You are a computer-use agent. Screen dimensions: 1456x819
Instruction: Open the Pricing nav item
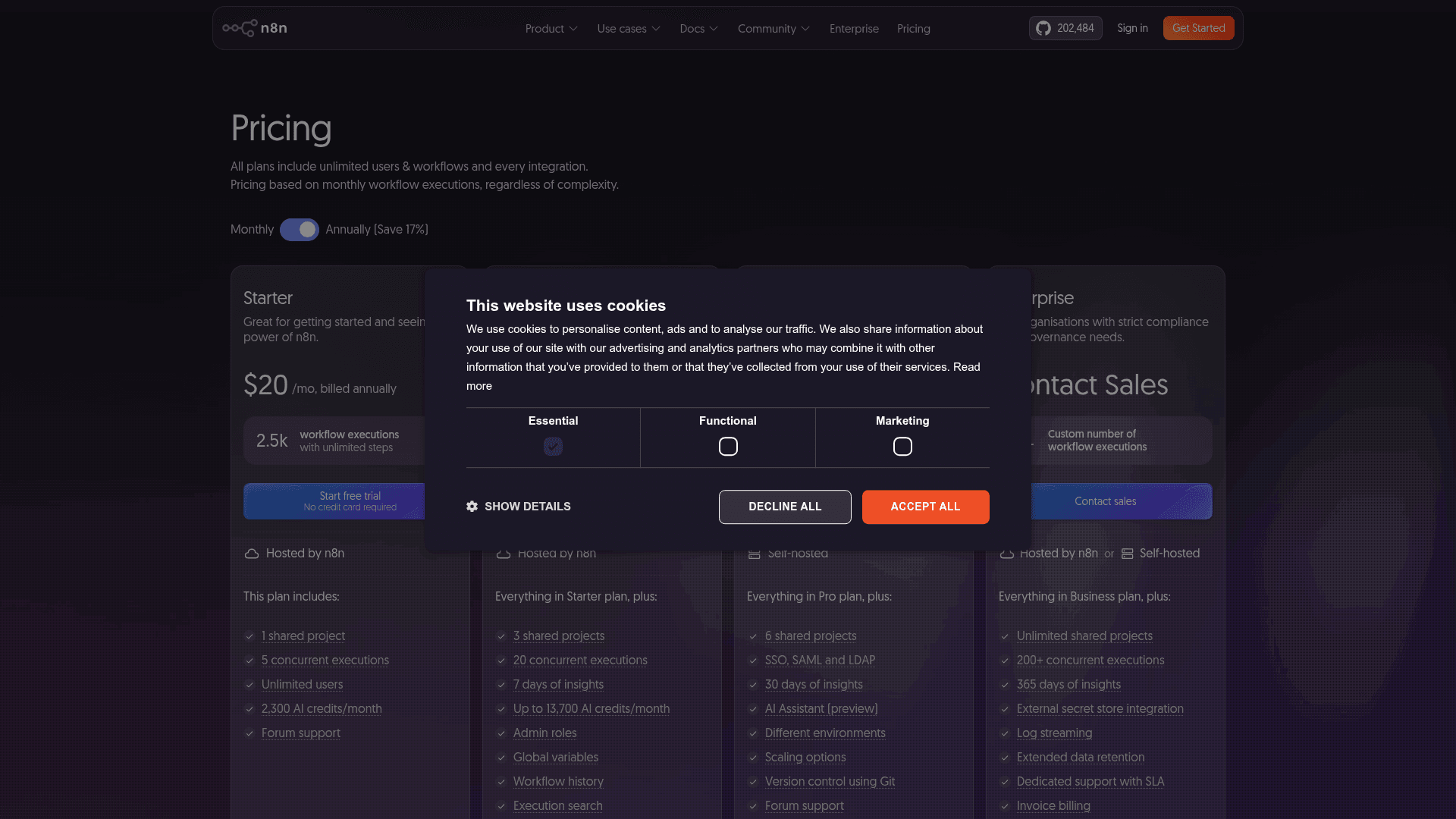click(913, 29)
